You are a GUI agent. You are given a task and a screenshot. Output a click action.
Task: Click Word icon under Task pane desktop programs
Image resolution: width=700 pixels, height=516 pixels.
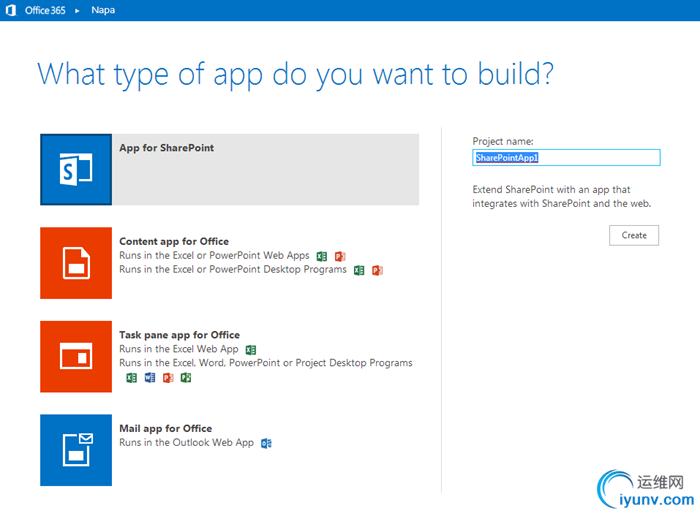(x=150, y=378)
